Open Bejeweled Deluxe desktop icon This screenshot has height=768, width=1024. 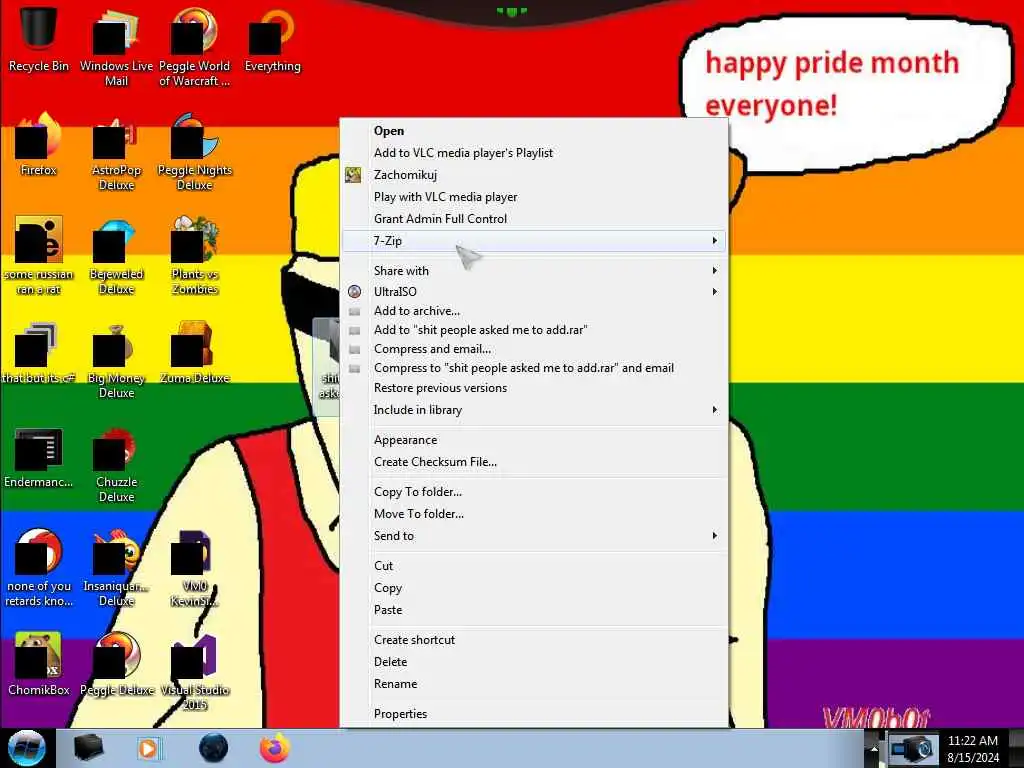[116, 255]
